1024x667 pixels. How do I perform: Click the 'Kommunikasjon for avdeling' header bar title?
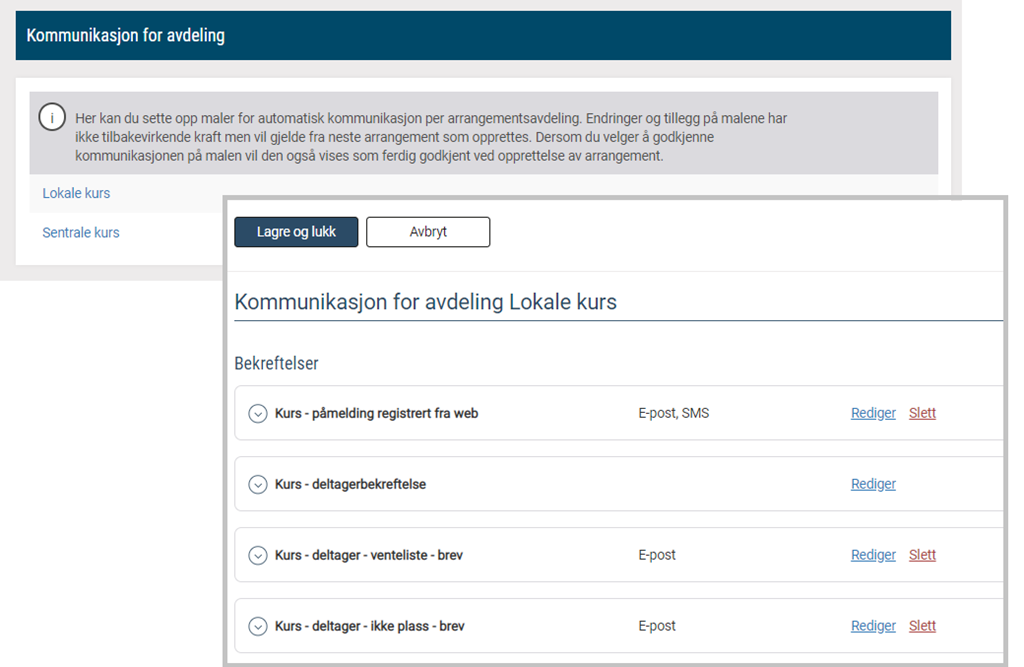[125, 35]
